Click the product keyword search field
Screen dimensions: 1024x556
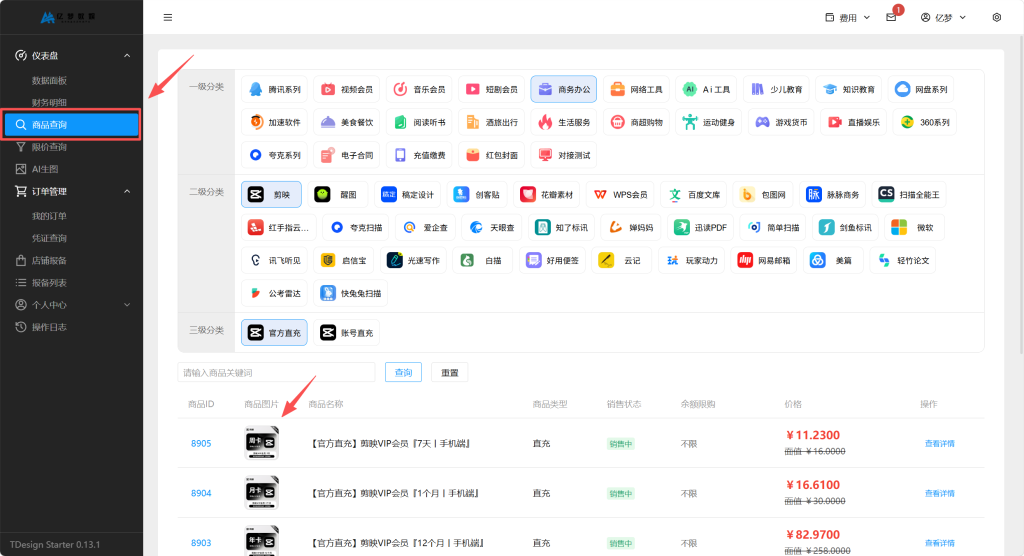click(276, 372)
